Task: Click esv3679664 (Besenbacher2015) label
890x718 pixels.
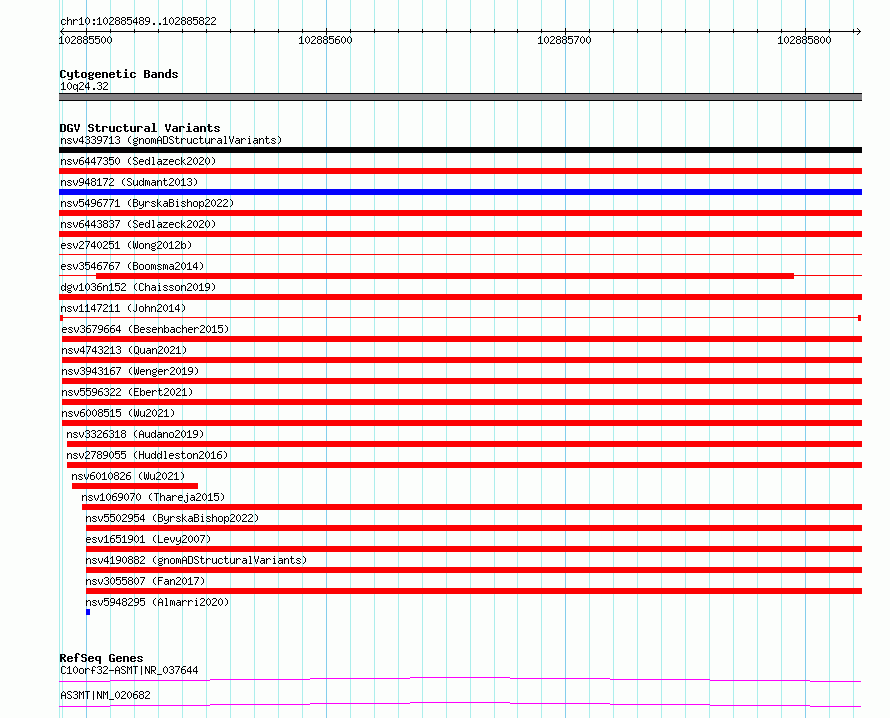Action: click(x=145, y=329)
